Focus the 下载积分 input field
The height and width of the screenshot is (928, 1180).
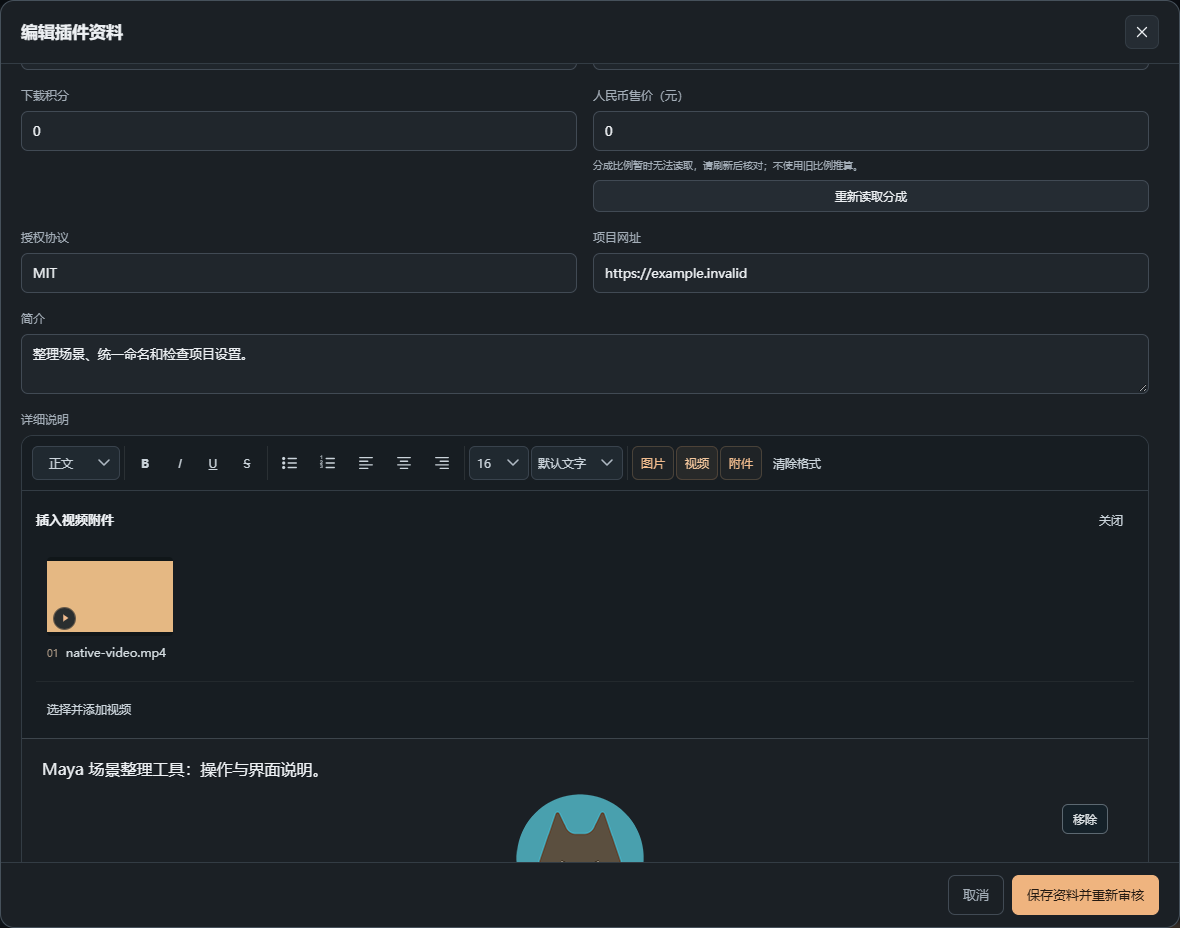tap(299, 131)
